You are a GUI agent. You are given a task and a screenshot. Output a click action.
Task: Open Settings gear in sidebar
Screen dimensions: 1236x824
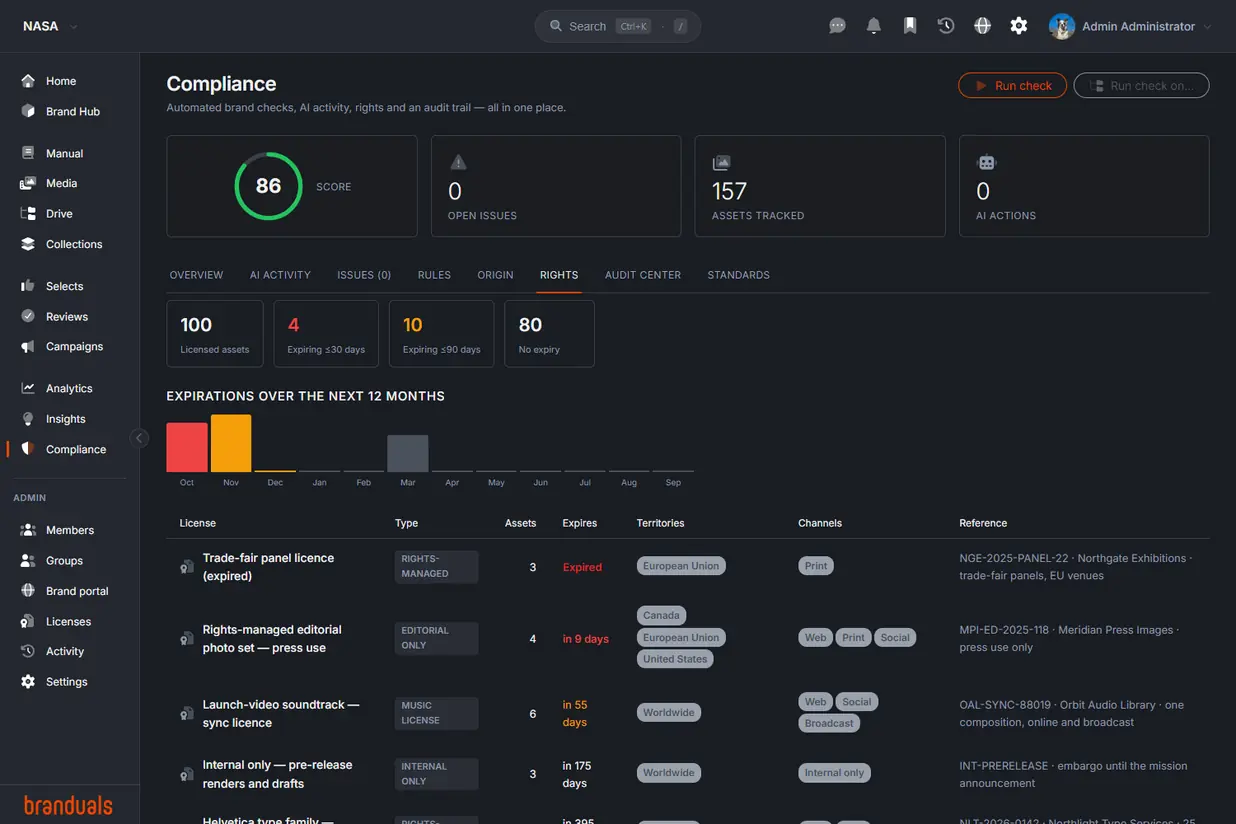point(28,682)
